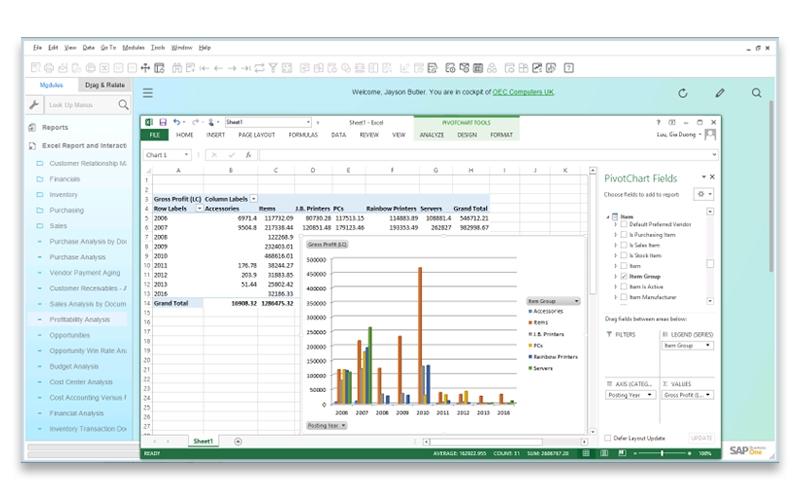Click the filter funnel icon in SAP toolbar

coord(273,68)
